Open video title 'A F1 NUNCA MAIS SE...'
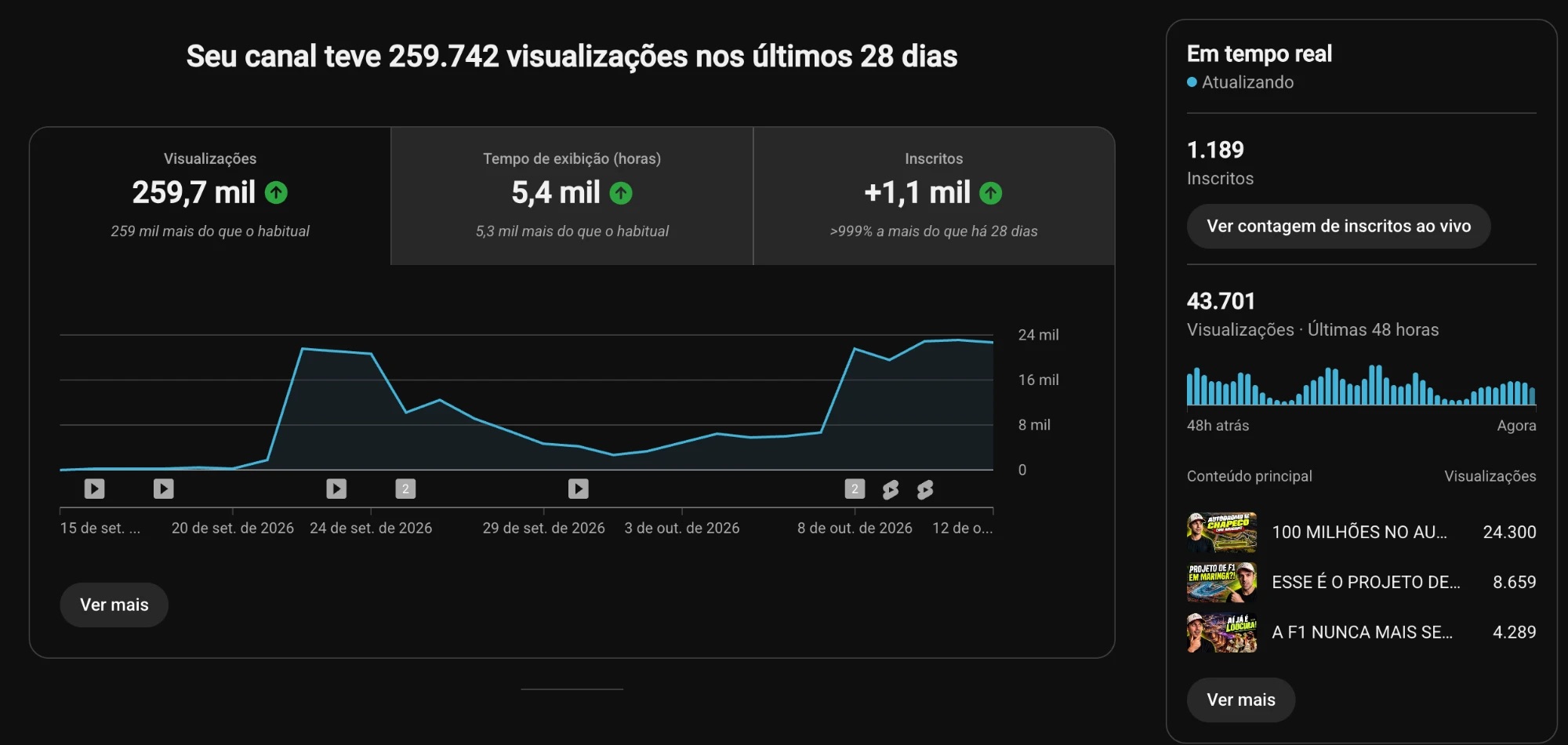Screen dimensions: 1568x745 click(x=1362, y=632)
